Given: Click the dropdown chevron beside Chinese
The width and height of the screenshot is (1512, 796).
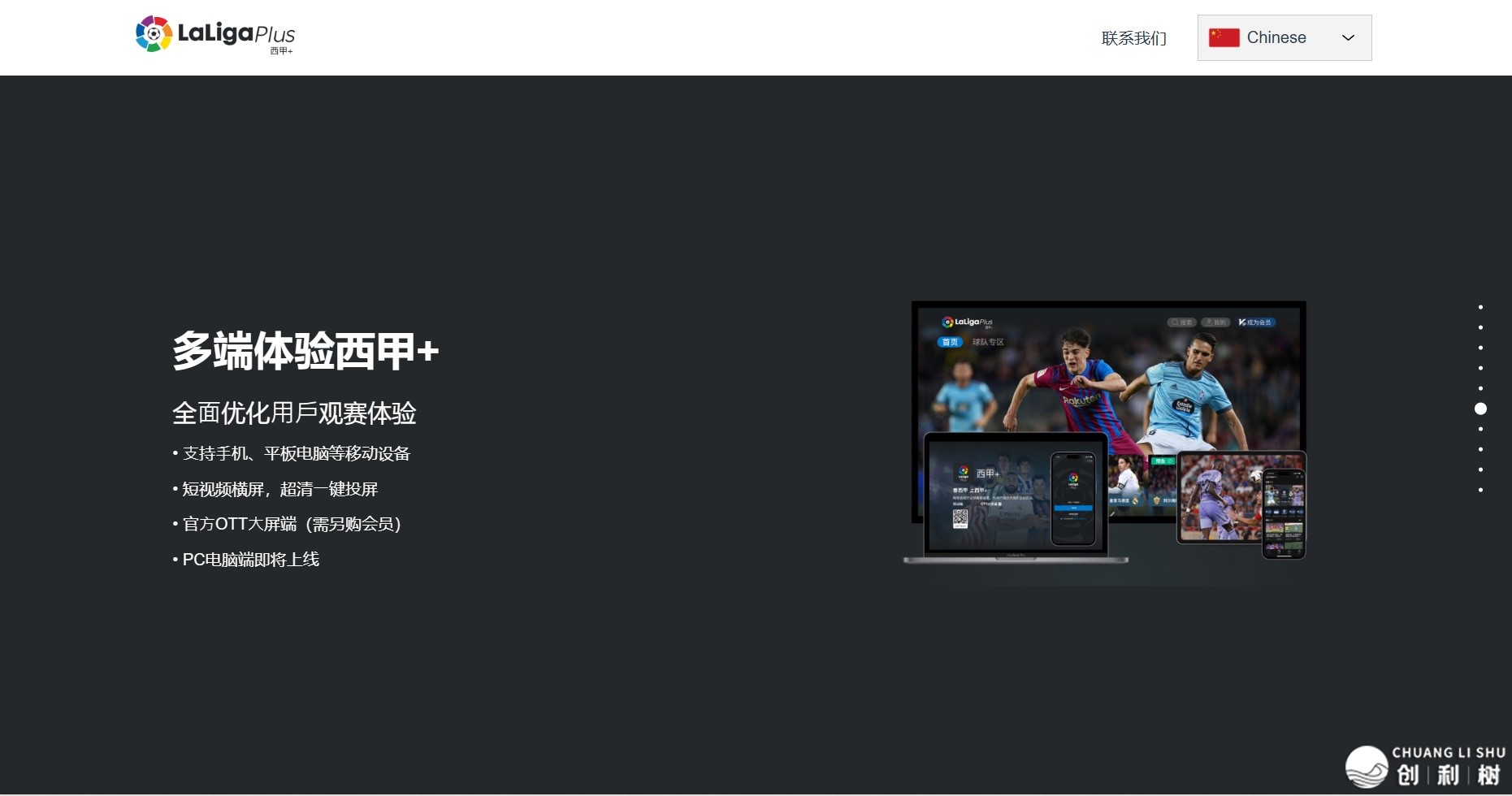Looking at the screenshot, I should (x=1348, y=37).
